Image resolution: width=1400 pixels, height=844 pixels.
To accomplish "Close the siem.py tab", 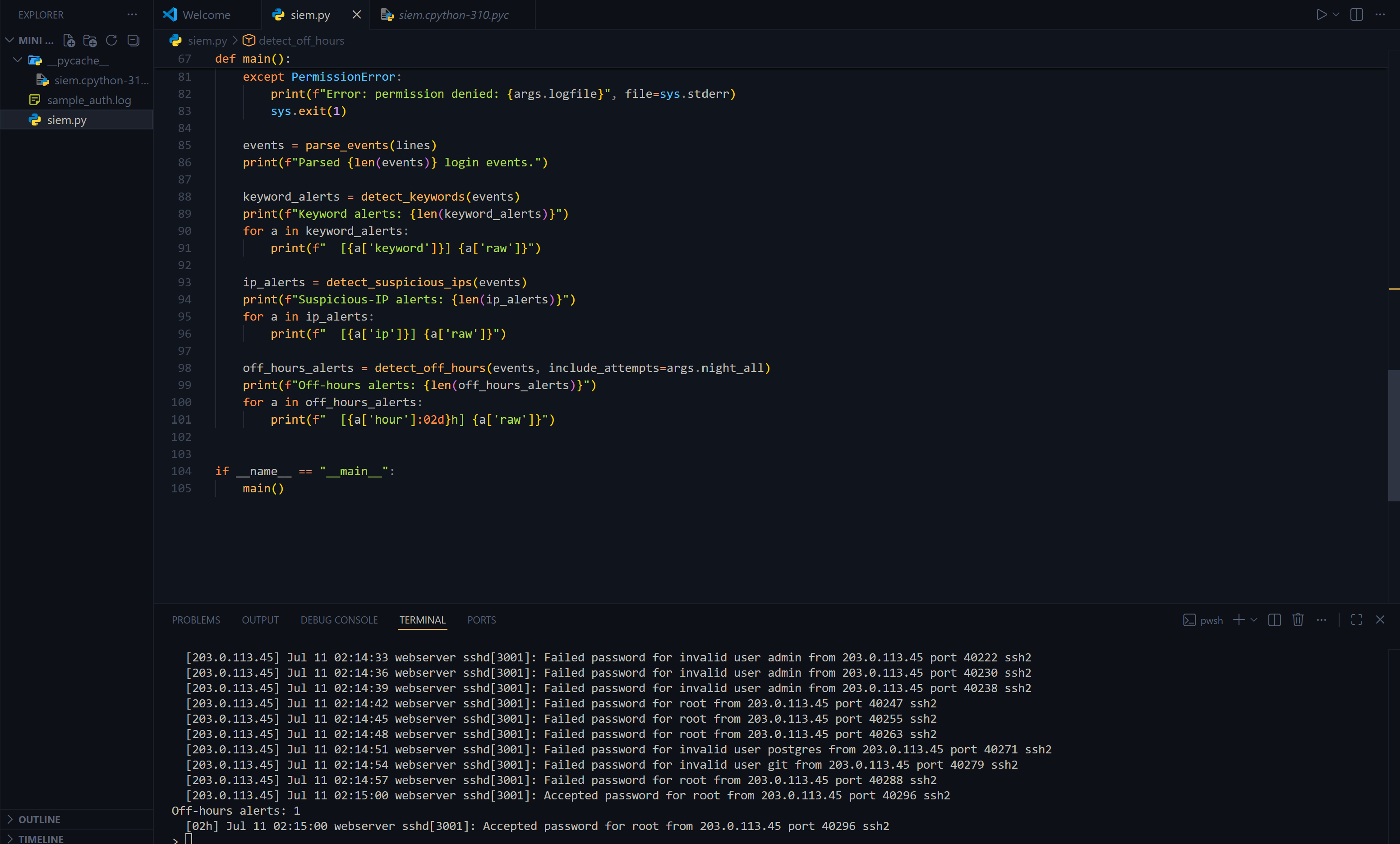I will coord(357,15).
